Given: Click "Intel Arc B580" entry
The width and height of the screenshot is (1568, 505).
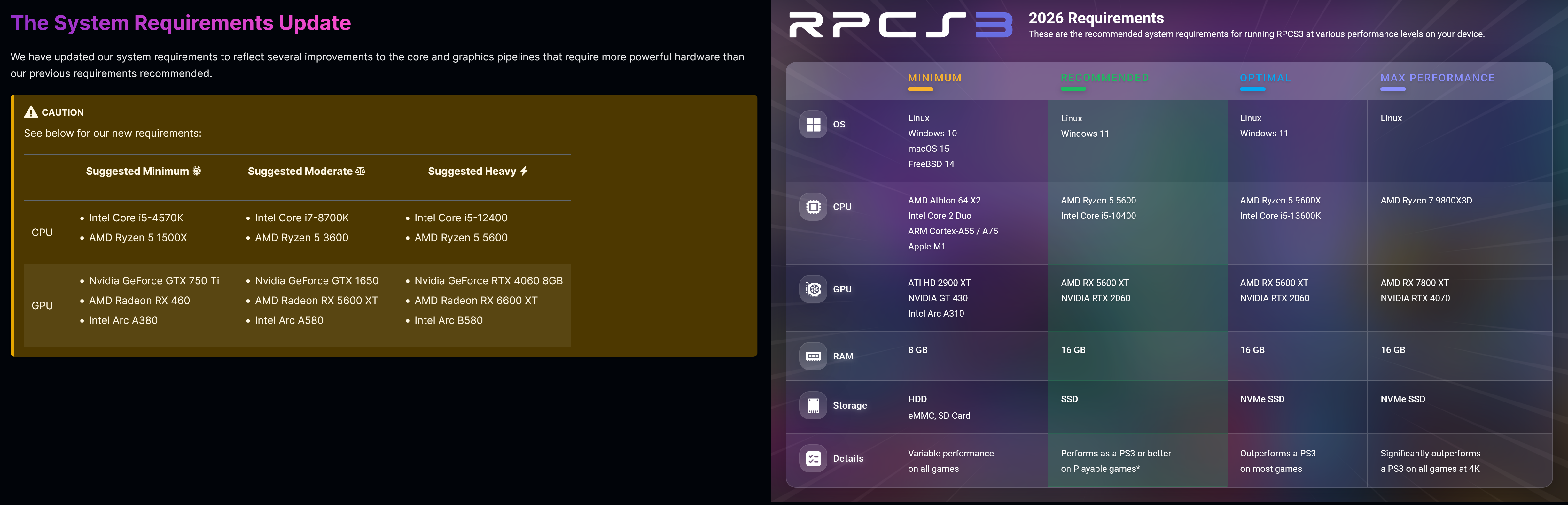Looking at the screenshot, I should (449, 321).
